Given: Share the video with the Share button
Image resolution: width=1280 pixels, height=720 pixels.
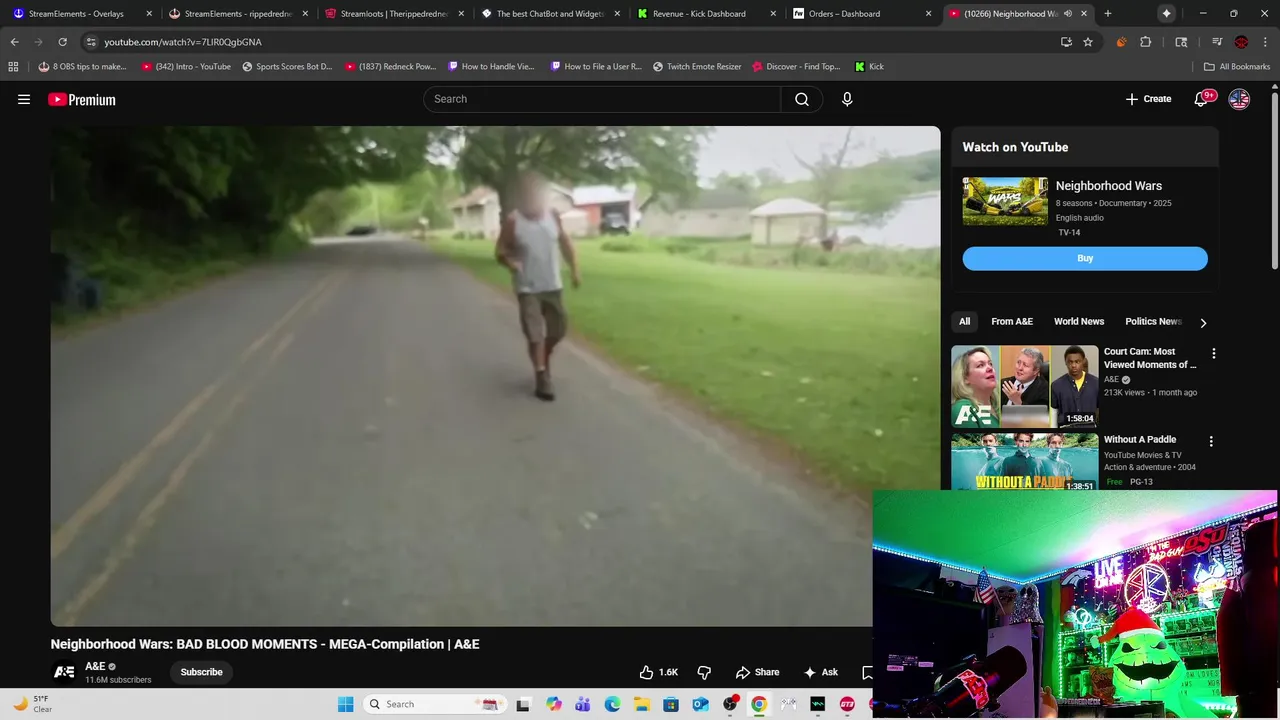Looking at the screenshot, I should tap(757, 672).
